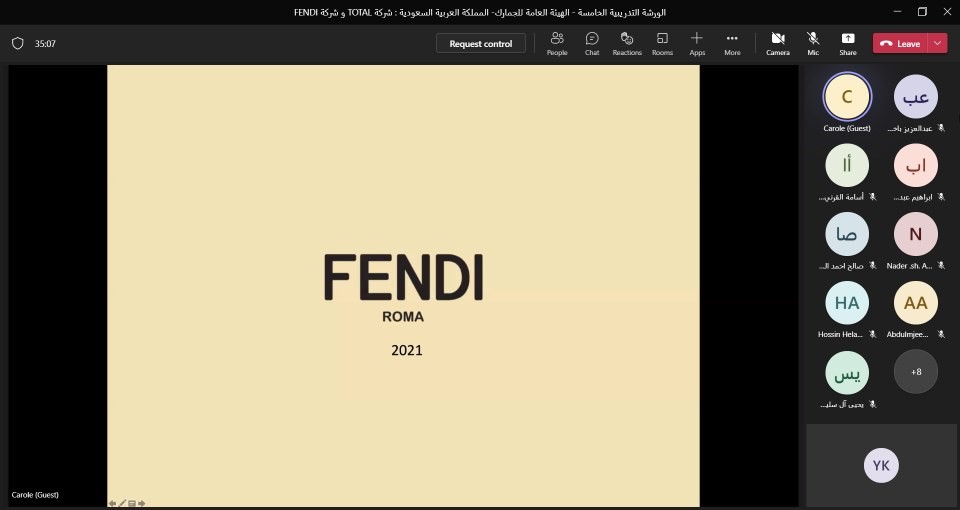Minimize the Teams meeting window

coord(898,12)
